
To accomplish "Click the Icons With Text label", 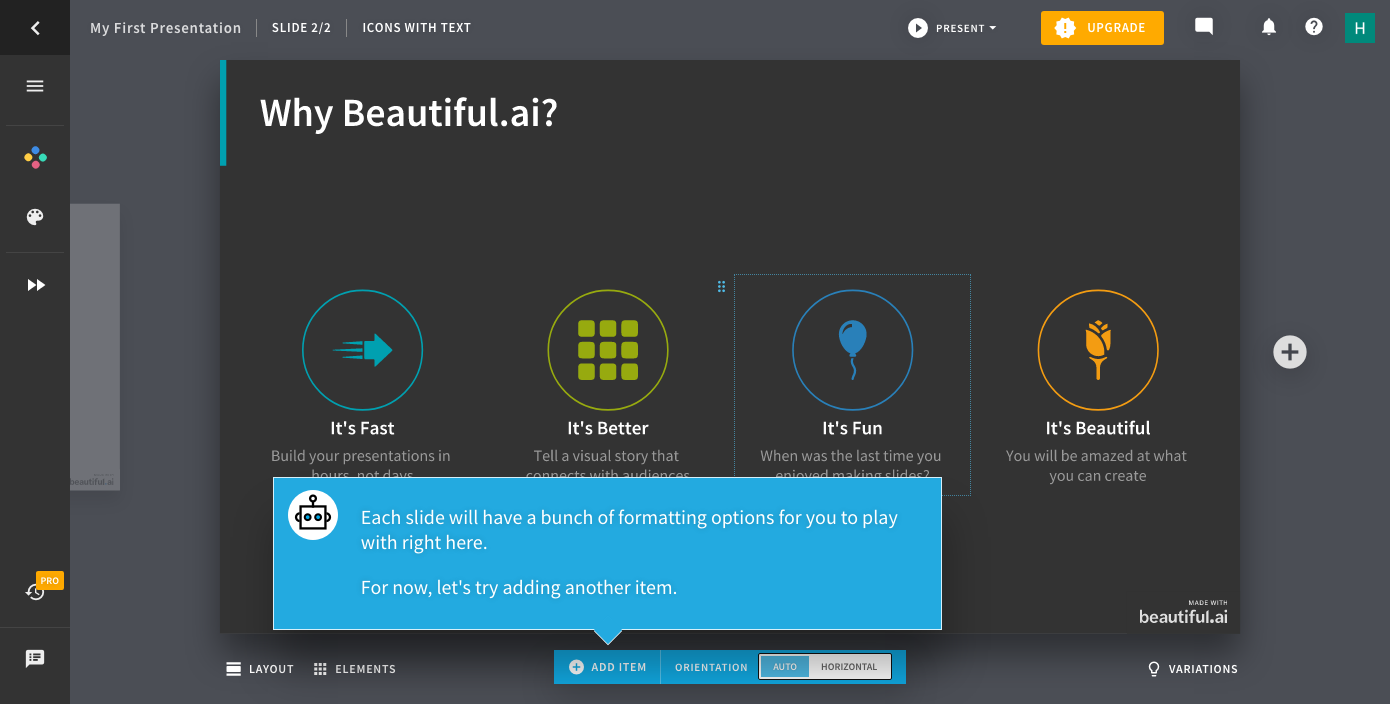I will coord(416,28).
